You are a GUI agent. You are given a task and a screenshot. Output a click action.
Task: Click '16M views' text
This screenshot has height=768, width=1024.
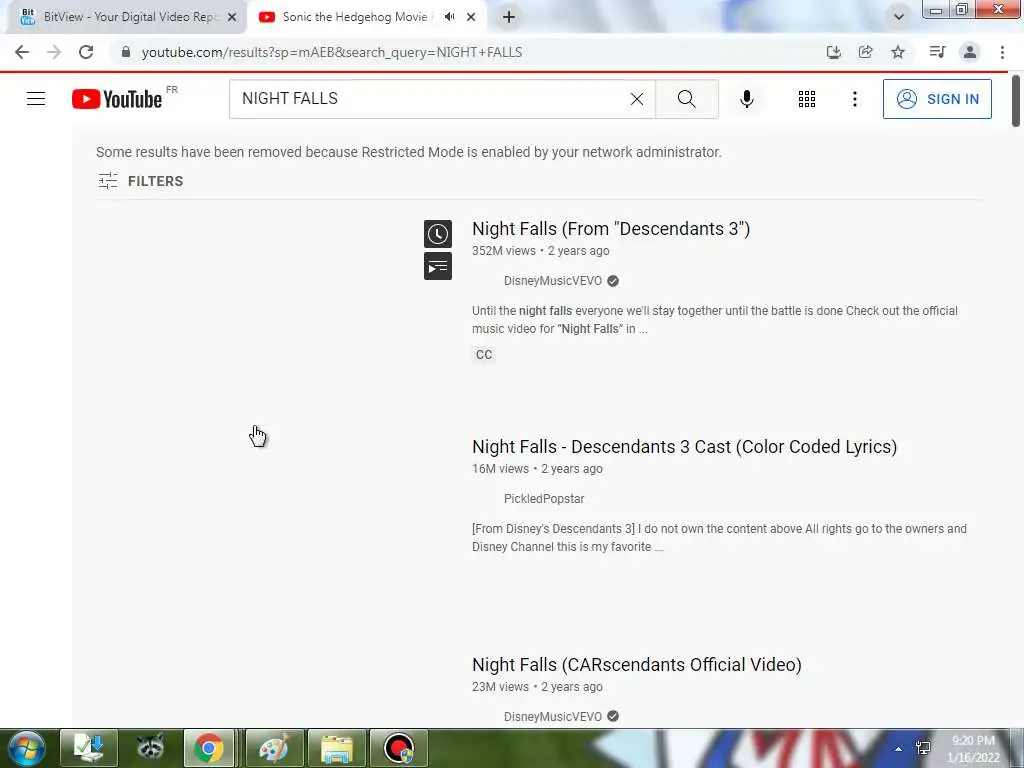pyautogui.click(x=500, y=469)
